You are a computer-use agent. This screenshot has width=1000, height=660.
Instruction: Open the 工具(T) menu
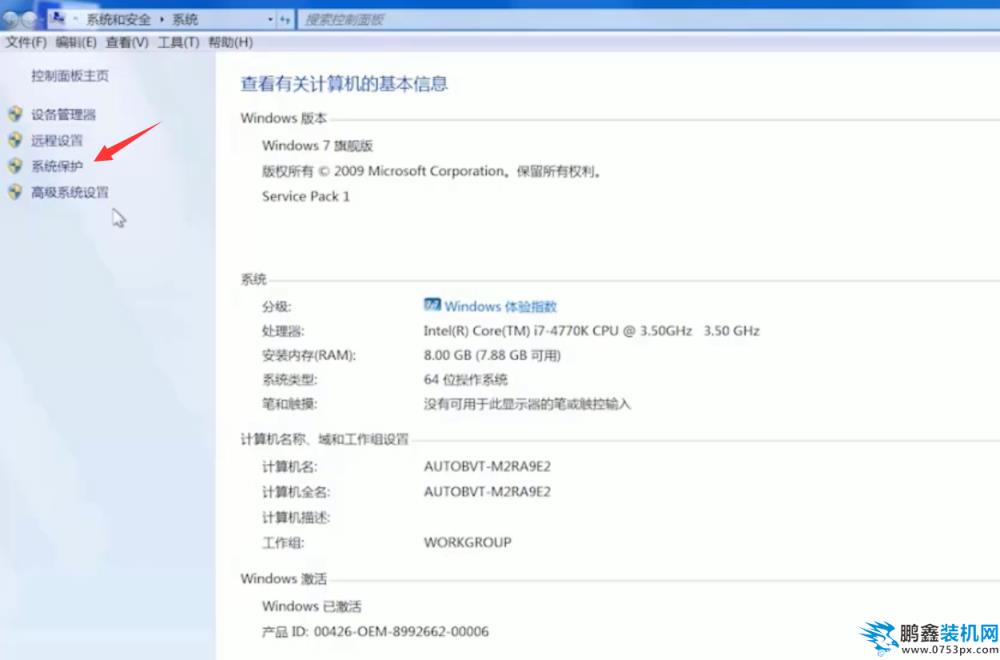pyautogui.click(x=179, y=43)
